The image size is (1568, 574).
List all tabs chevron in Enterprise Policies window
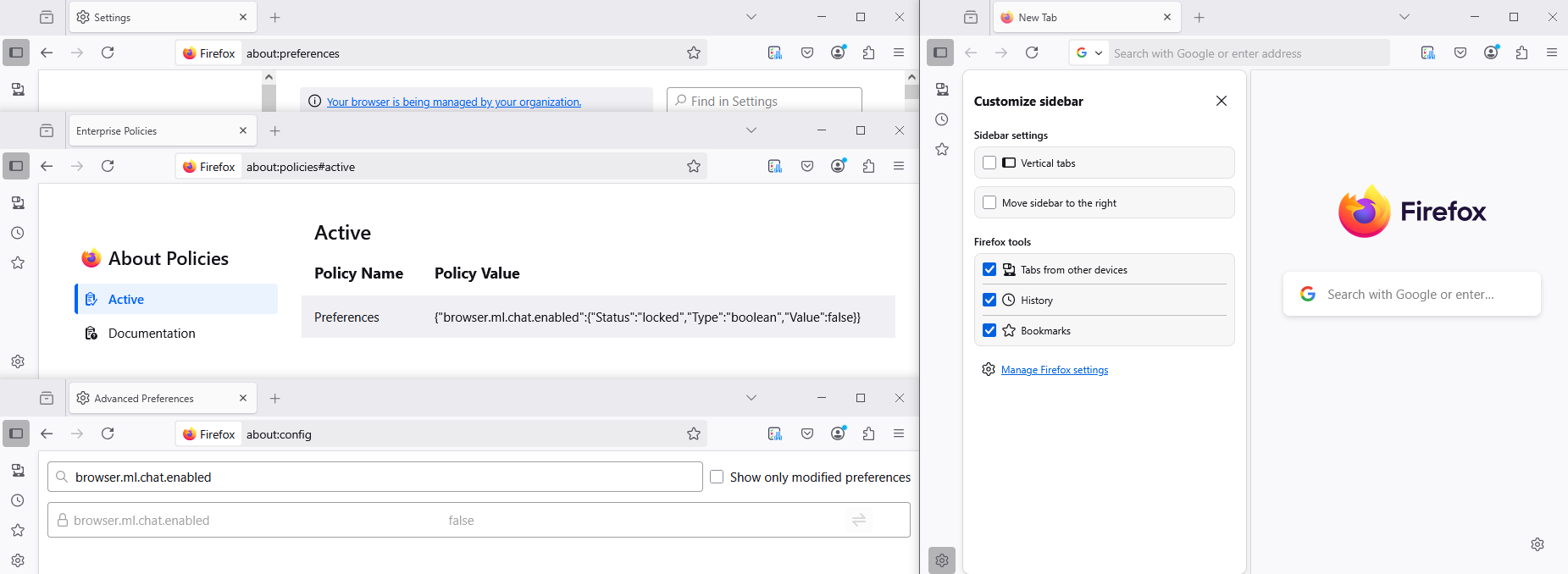coord(751,130)
